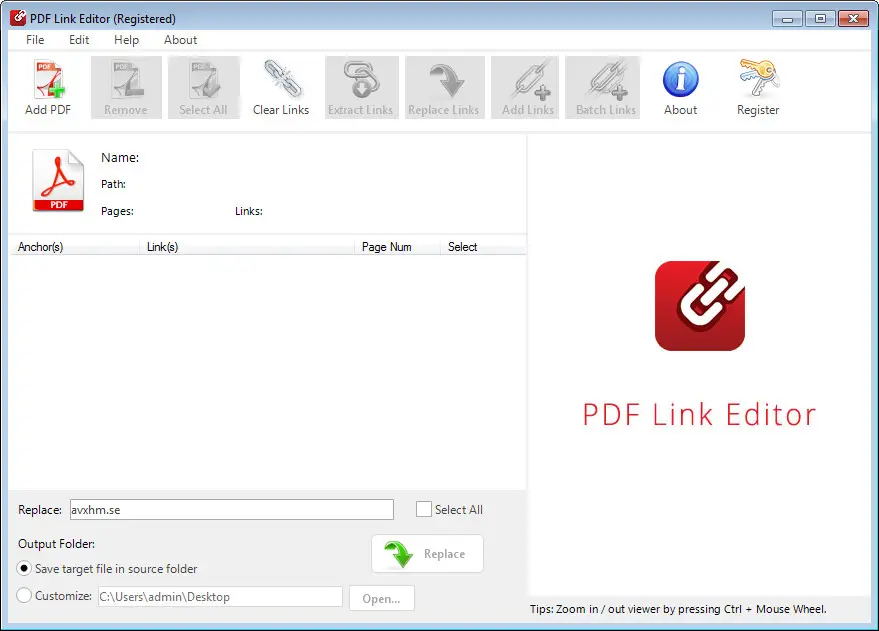The width and height of the screenshot is (879, 631).
Task: Click the 'Output Folder:' label
Action: tap(57, 544)
